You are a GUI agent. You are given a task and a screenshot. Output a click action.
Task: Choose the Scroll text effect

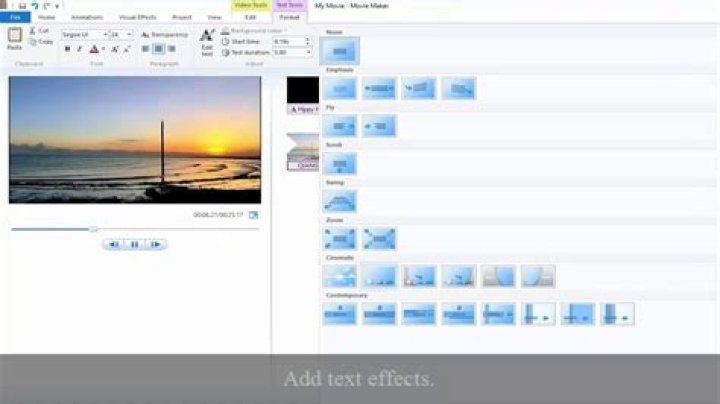[340, 164]
